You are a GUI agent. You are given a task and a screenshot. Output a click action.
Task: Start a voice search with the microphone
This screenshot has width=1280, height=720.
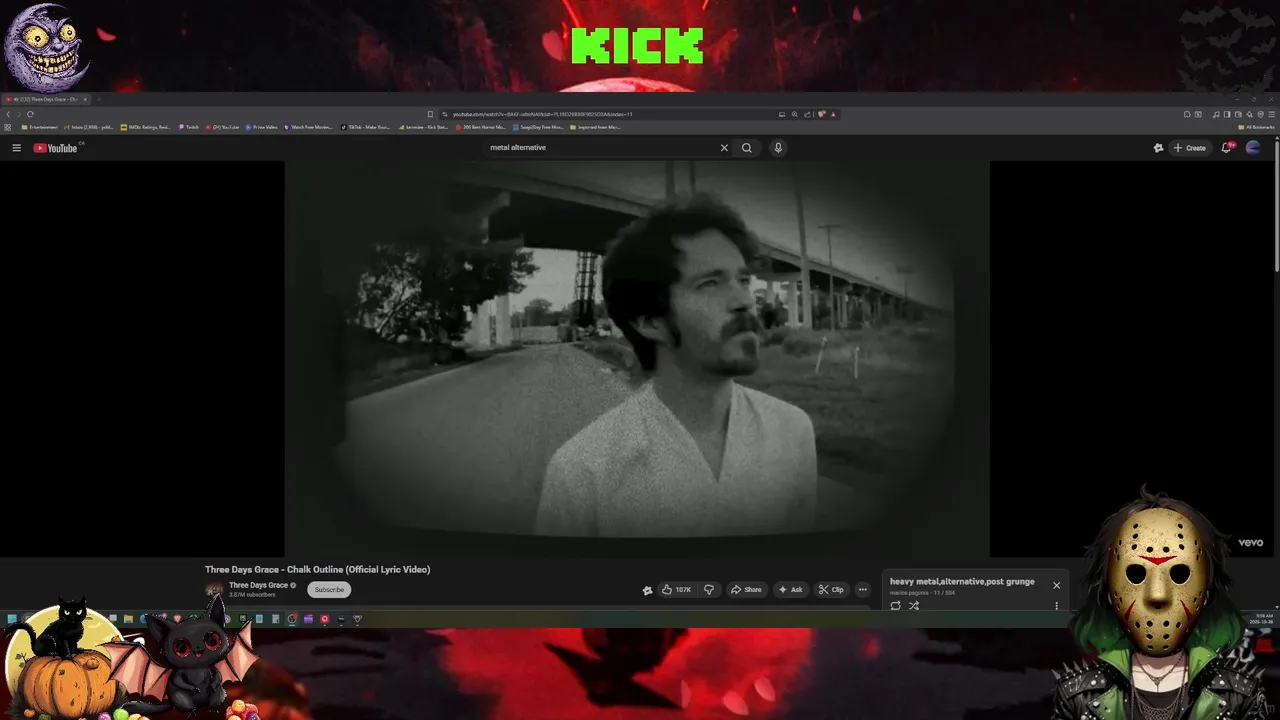778,148
